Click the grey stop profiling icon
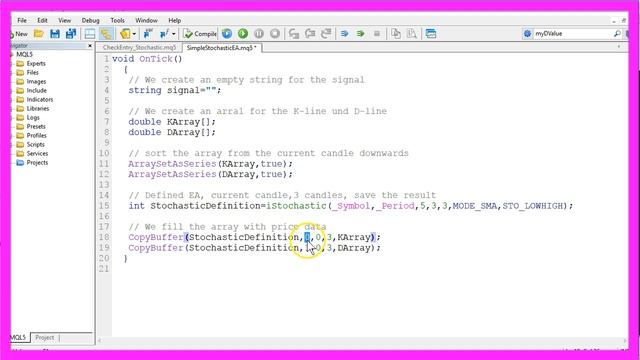Viewport: 640px width, 360px height. pos(377,33)
